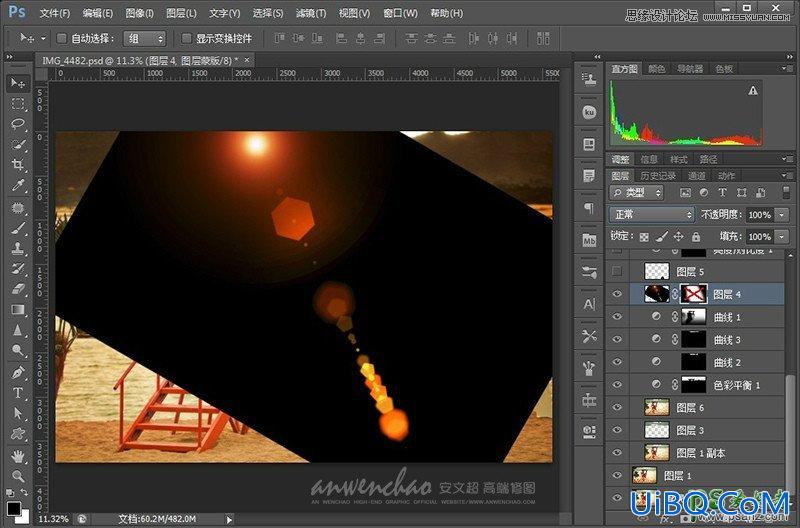This screenshot has height=528, width=800.
Task: Select the Horizontal Type tool
Action: click(x=18, y=393)
